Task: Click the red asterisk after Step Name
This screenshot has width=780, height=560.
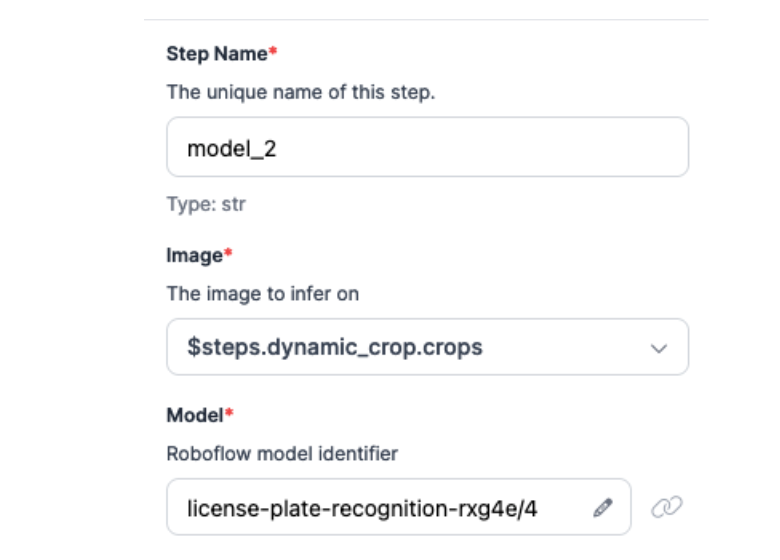Action: 273,53
